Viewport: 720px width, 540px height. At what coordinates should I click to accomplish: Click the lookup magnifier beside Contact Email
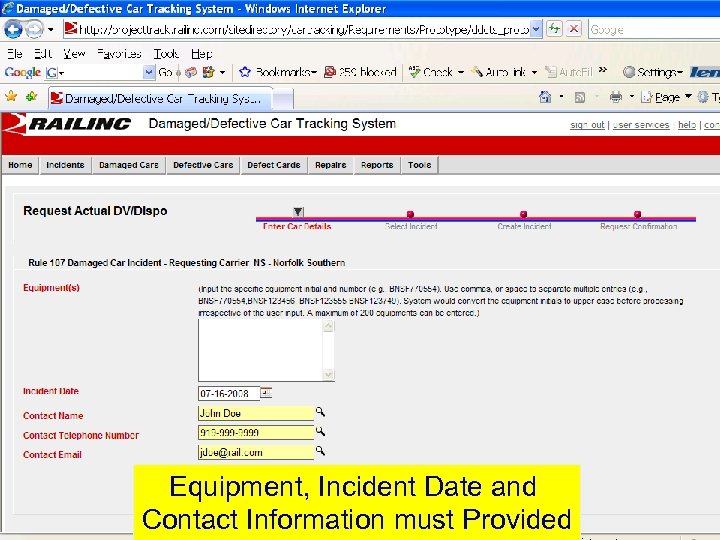(x=320, y=451)
